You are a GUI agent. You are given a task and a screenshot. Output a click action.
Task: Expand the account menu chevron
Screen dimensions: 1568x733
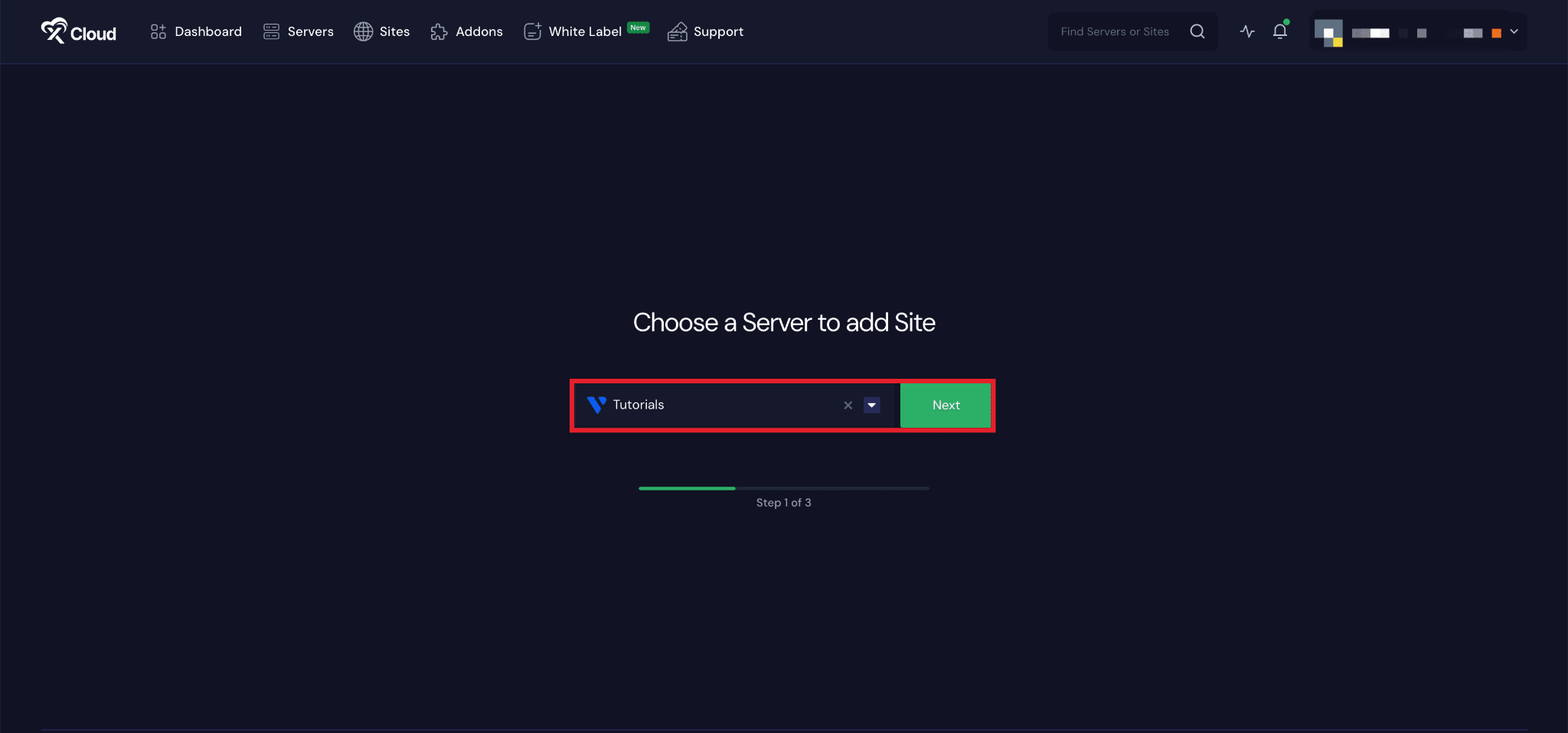click(x=1514, y=31)
